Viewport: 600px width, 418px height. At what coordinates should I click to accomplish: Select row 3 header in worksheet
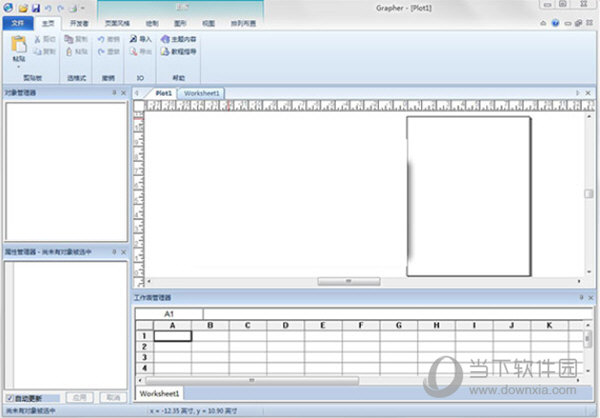pyautogui.click(x=144, y=357)
